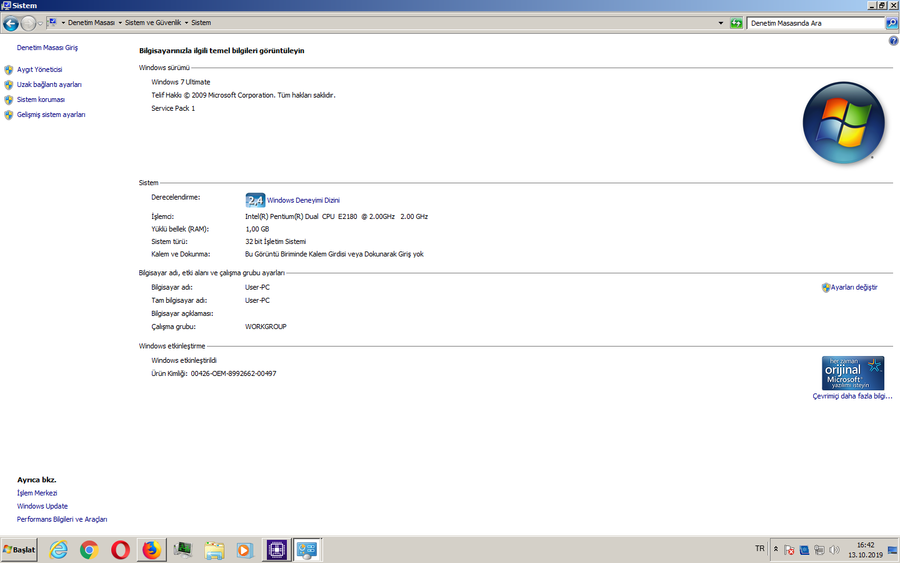The image size is (900, 563).
Task: Click shield icon beside Sistem koruması
Action: pos(9,100)
